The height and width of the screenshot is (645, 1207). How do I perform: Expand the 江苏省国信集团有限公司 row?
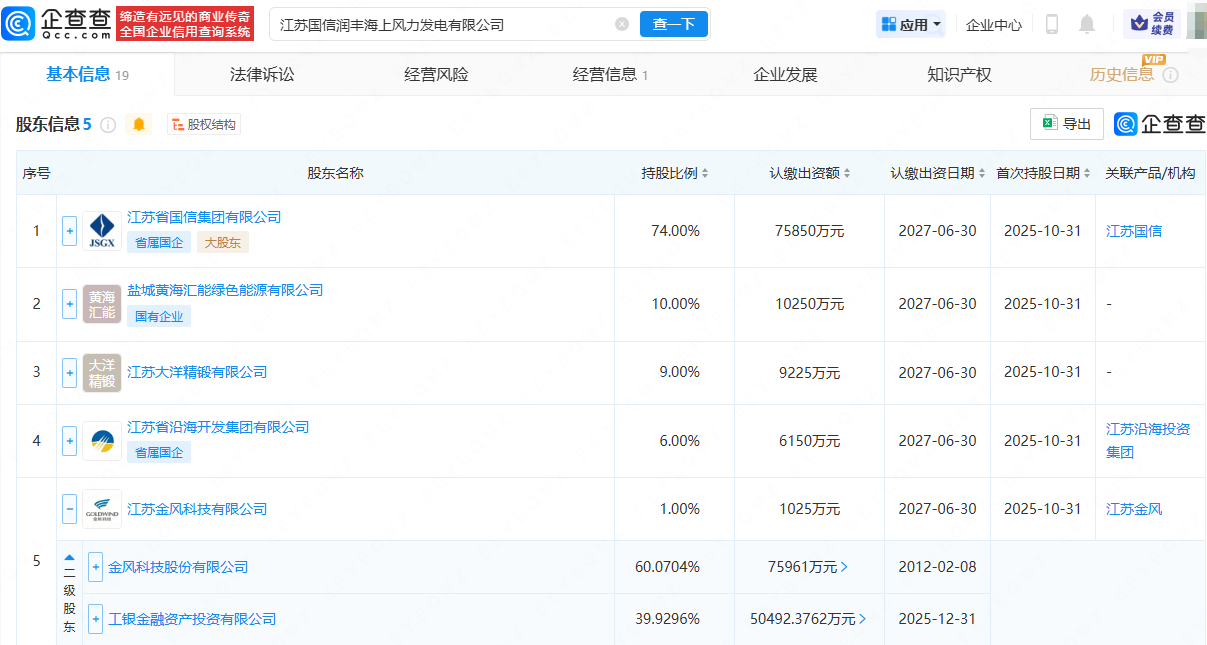pos(69,231)
